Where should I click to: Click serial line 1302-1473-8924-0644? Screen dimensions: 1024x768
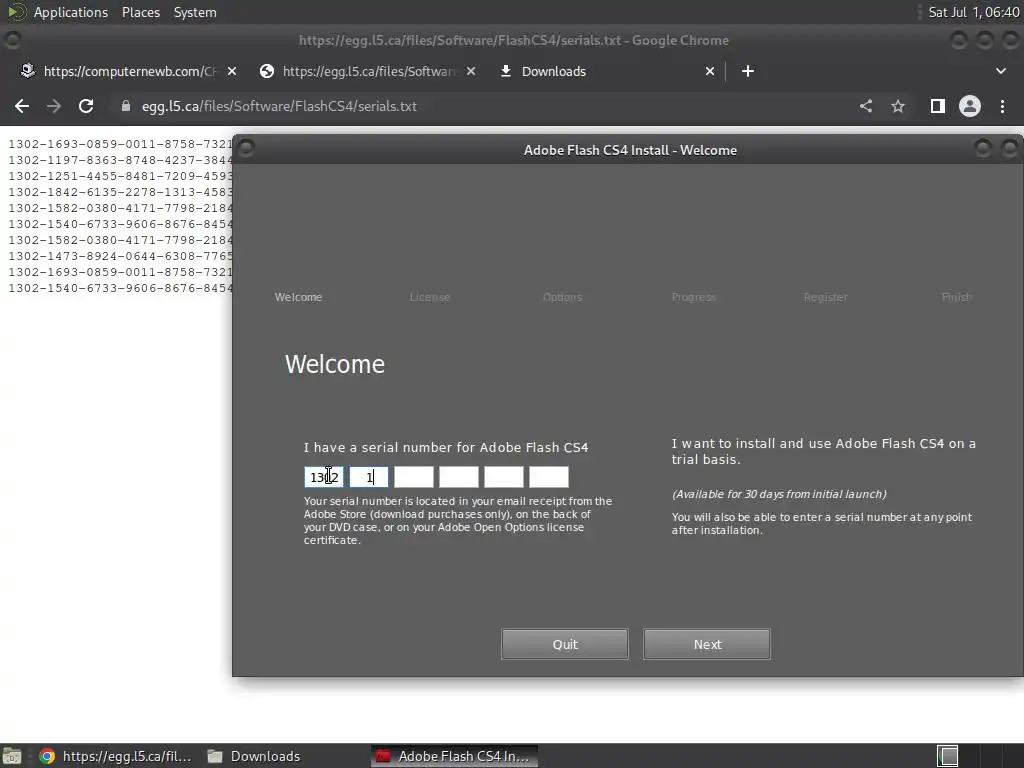(120, 256)
